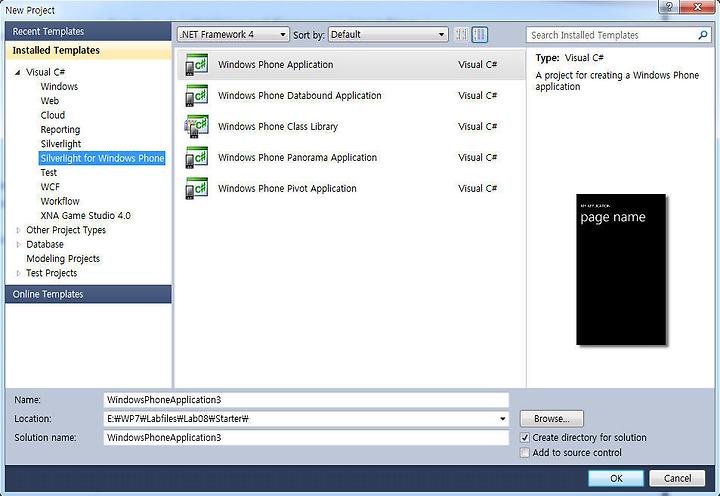This screenshot has width=720, height=496.
Task: Collapse the Visual C# tree node
Action: [x=17, y=72]
